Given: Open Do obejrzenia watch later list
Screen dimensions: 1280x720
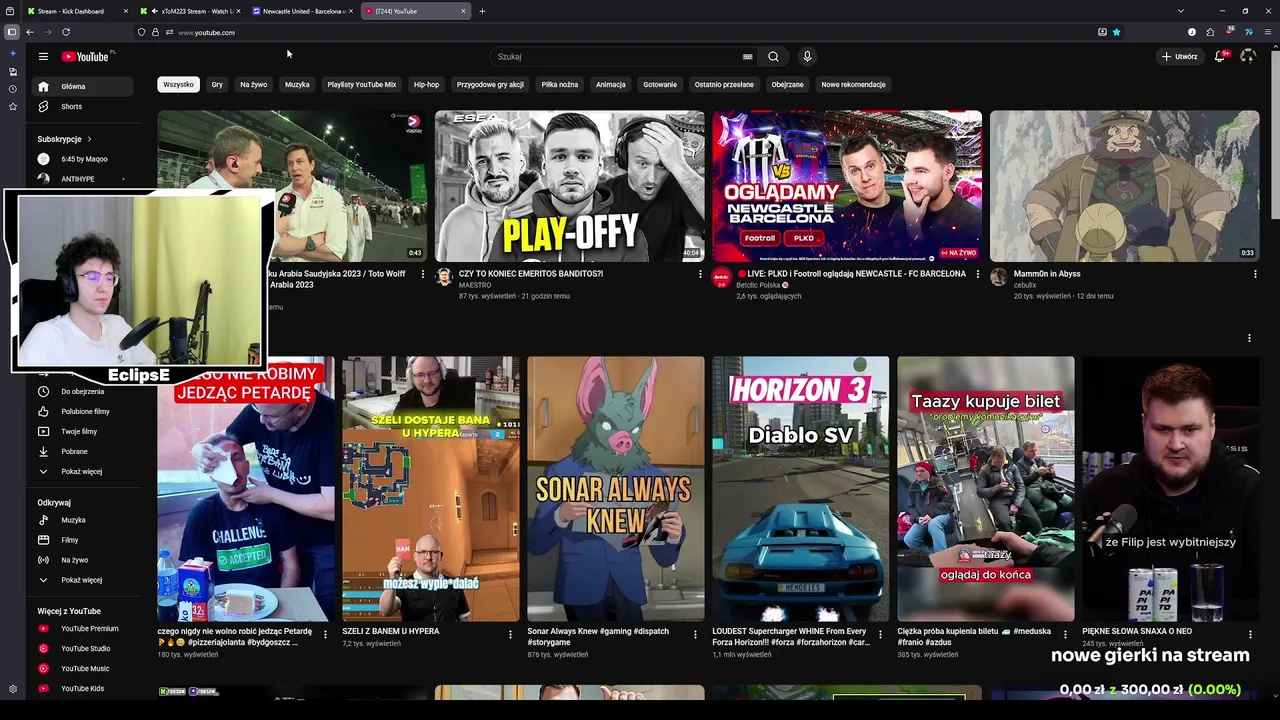Looking at the screenshot, I should click(80, 391).
